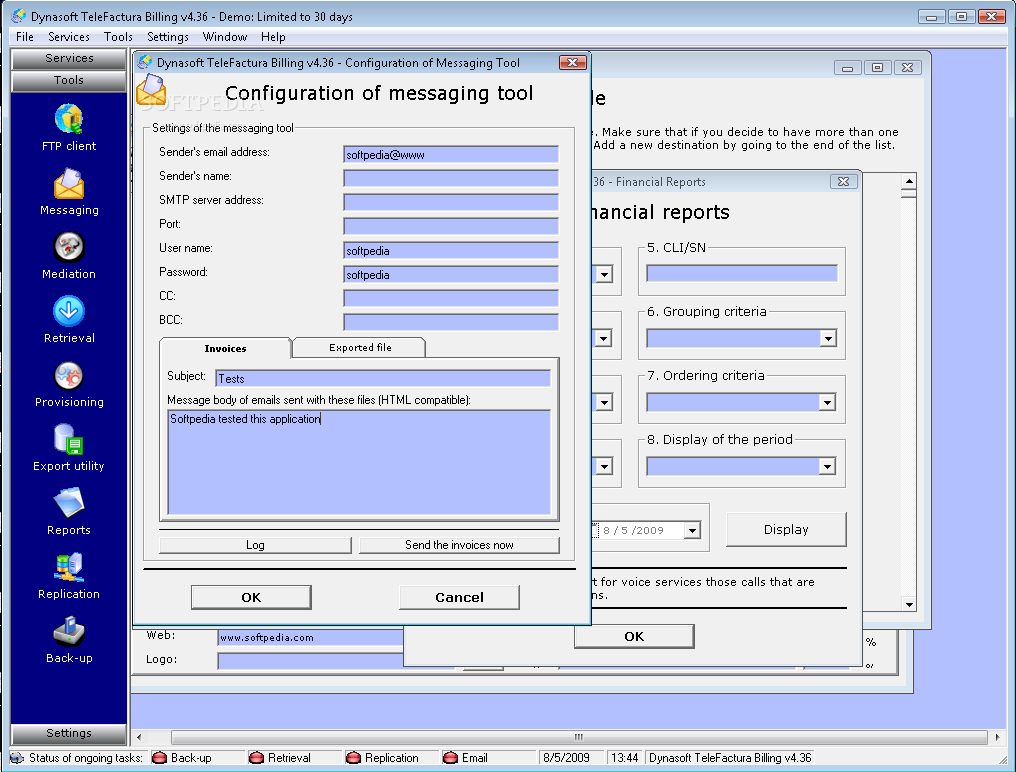Click the Log button

[x=255, y=545]
